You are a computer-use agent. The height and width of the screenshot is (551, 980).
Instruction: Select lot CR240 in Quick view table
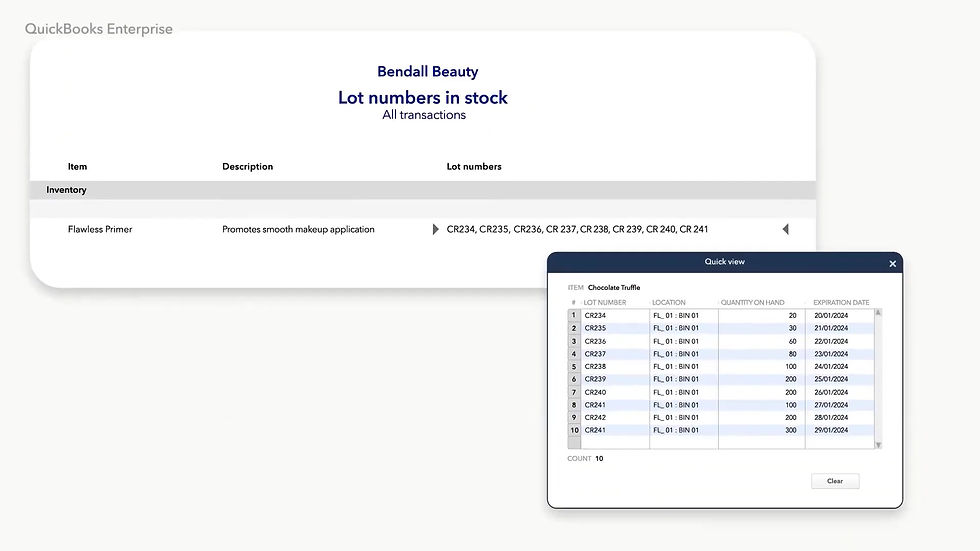pyautogui.click(x=595, y=392)
